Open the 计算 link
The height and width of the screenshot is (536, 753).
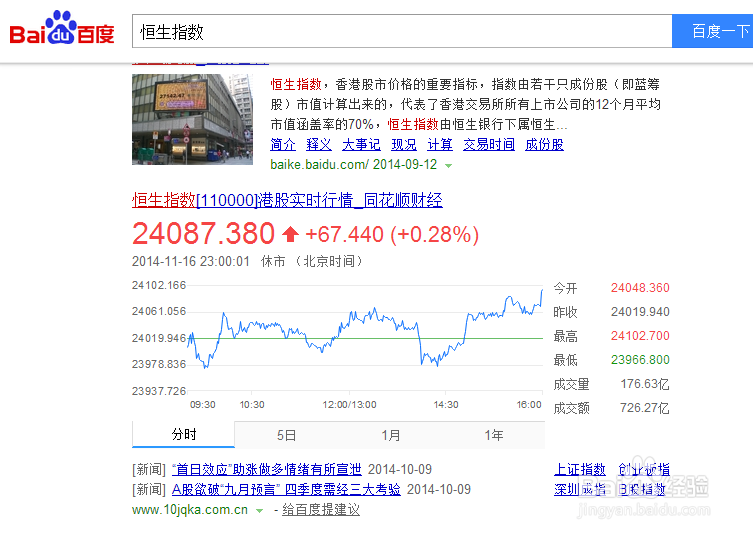tap(440, 145)
